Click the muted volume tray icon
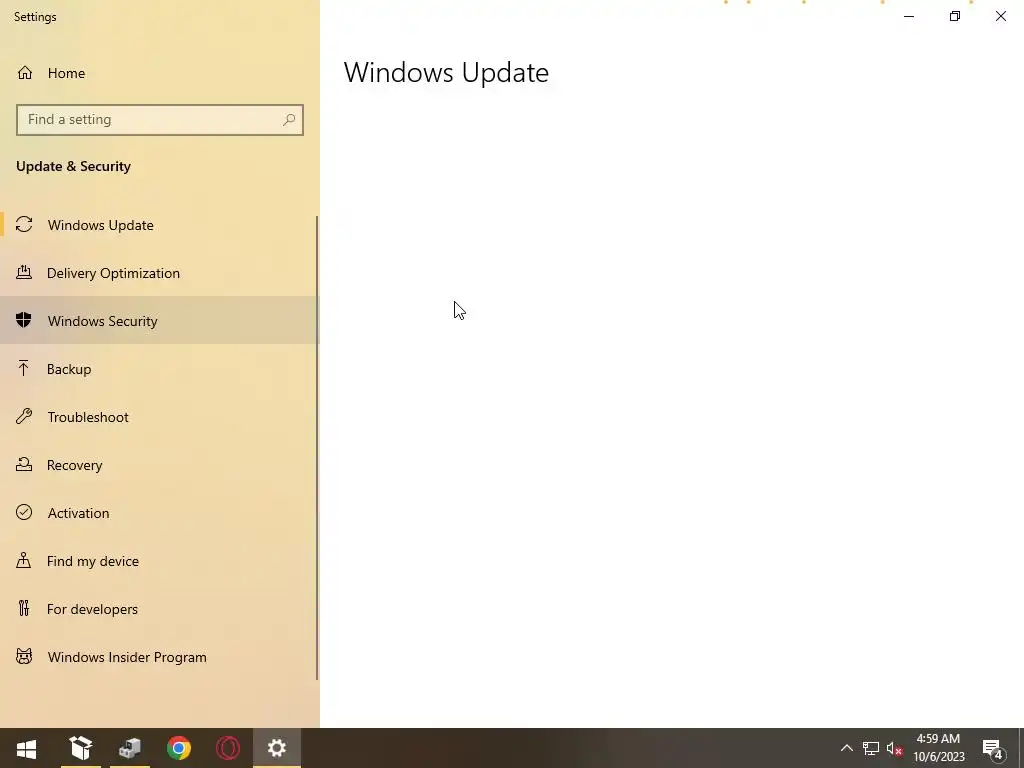Screen dimensions: 1024x768 pyautogui.click(x=895, y=749)
